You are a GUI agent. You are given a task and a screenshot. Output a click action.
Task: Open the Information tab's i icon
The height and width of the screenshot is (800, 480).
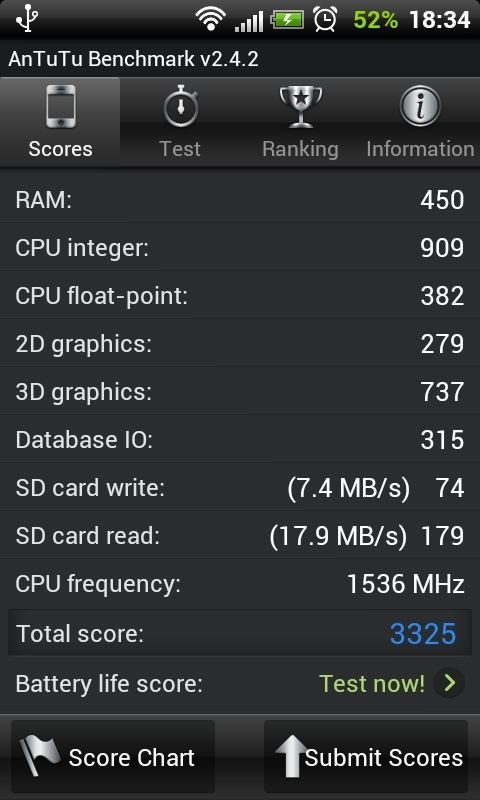point(420,106)
